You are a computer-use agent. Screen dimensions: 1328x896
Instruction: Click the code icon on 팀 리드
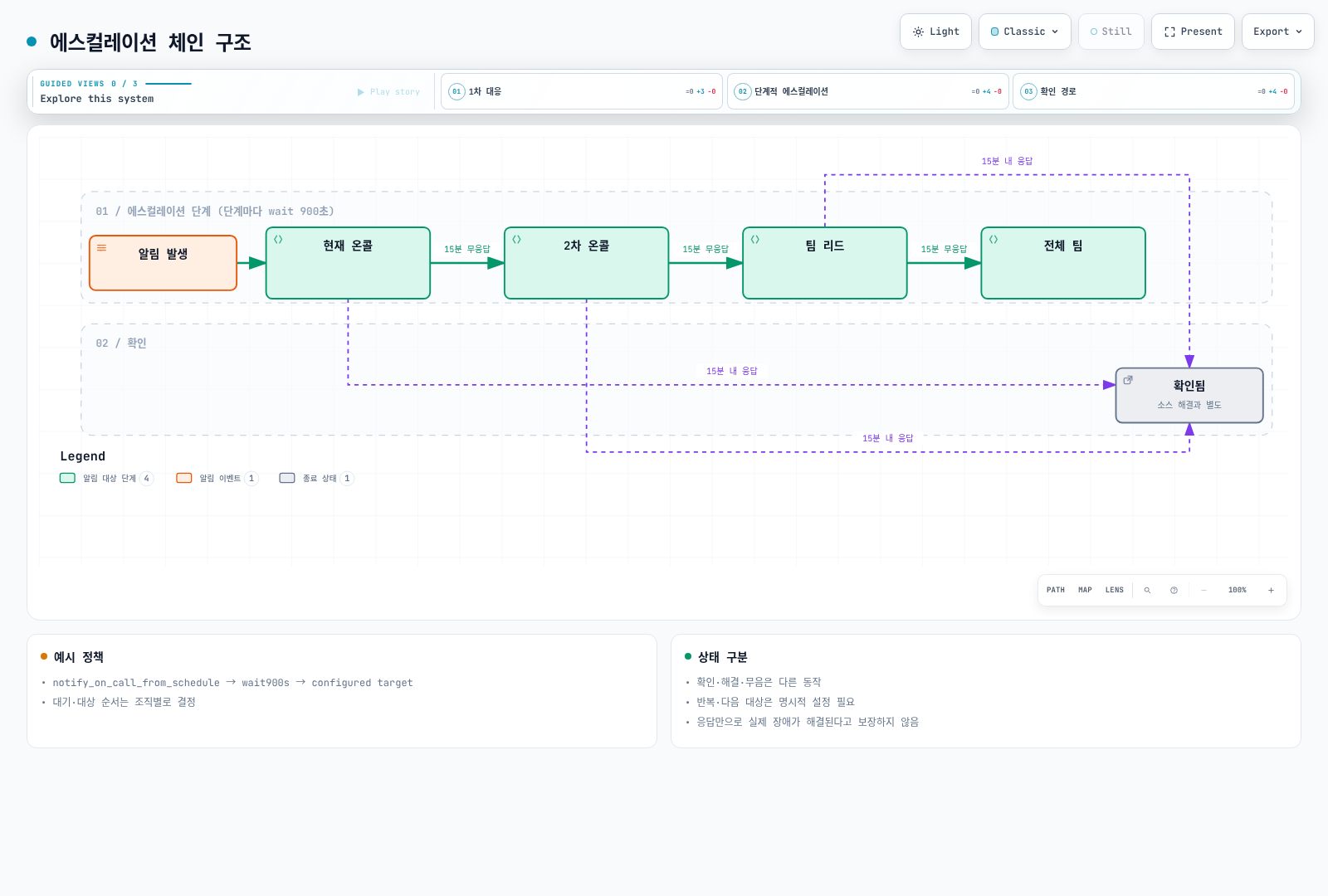tap(754, 240)
